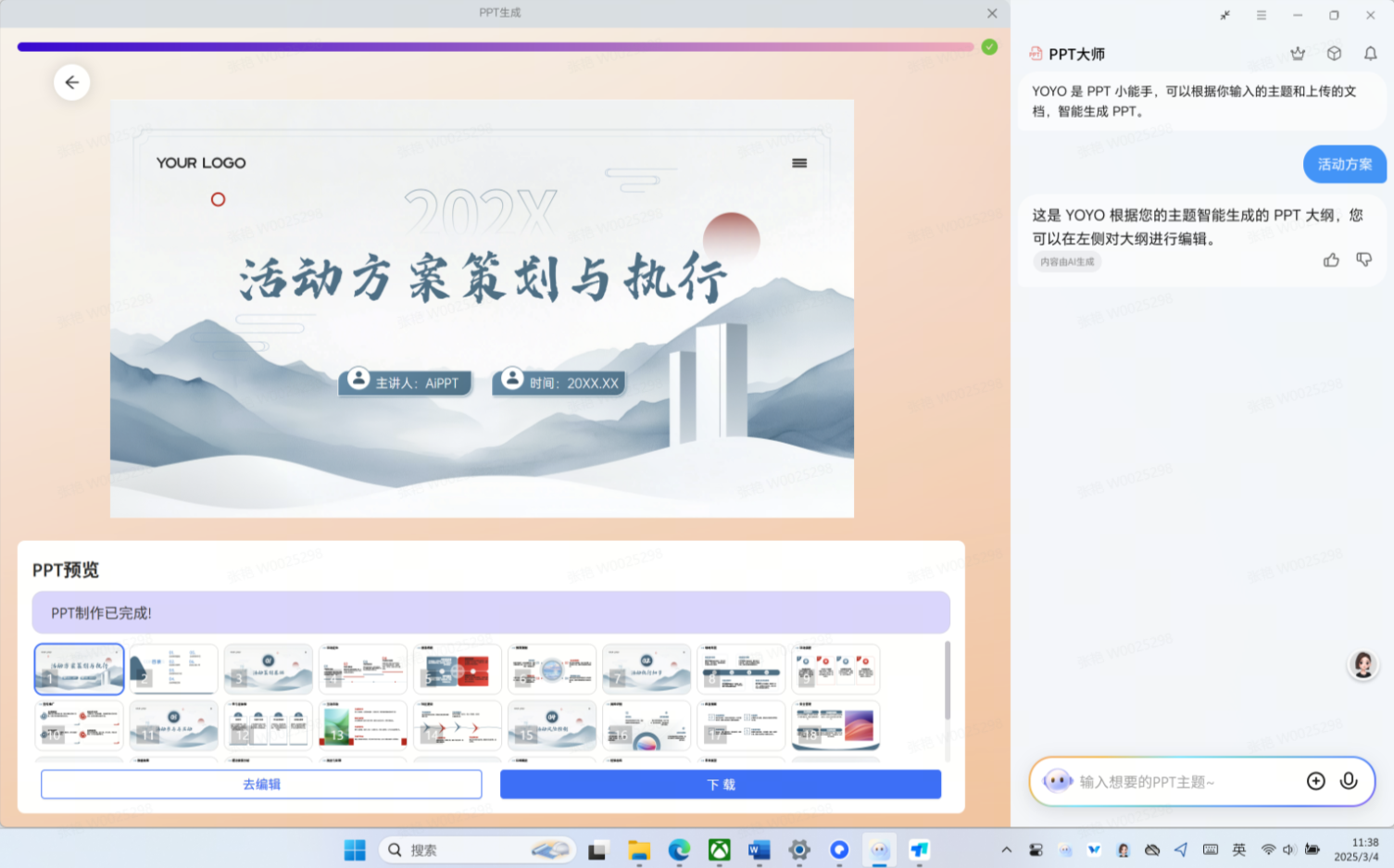Screen dimensions: 1394x868
Task: Click the microphone voice input icon
Action: [x=1349, y=781]
